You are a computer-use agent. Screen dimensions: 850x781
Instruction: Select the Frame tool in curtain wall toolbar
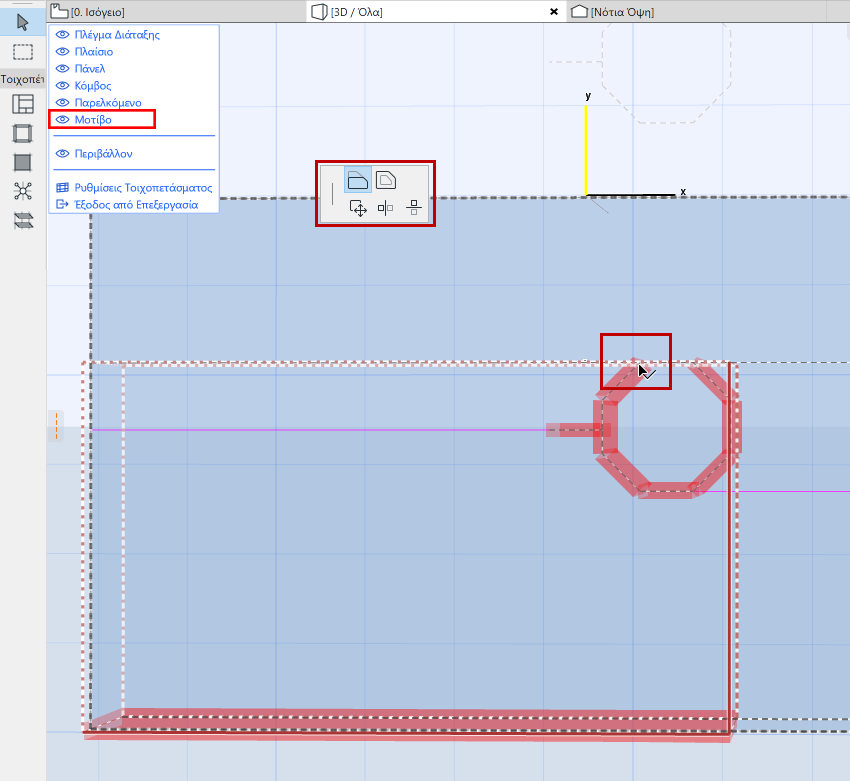[22, 132]
